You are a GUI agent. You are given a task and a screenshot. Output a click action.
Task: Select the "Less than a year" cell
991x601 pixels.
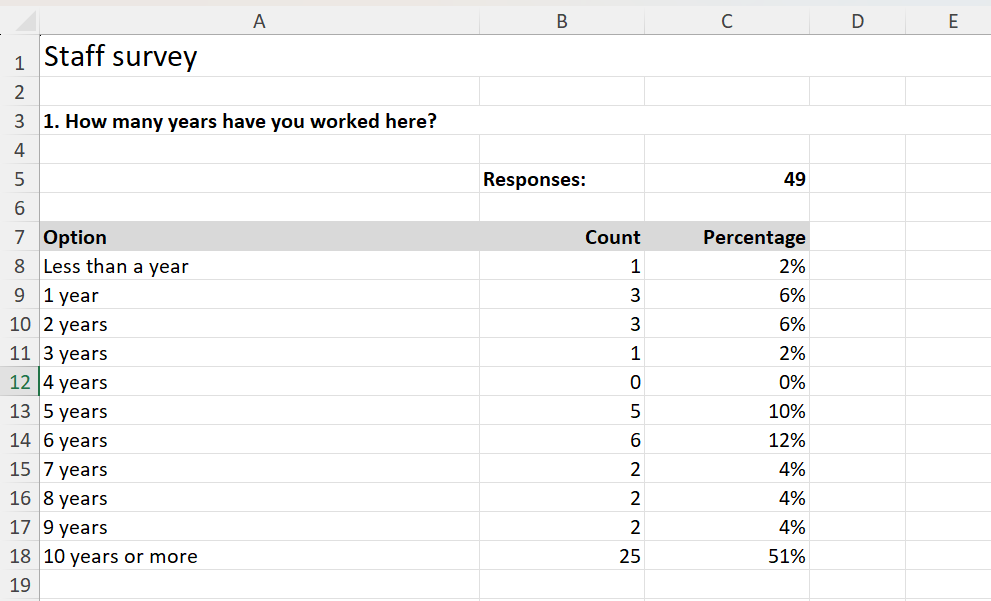pyautogui.click(x=116, y=267)
